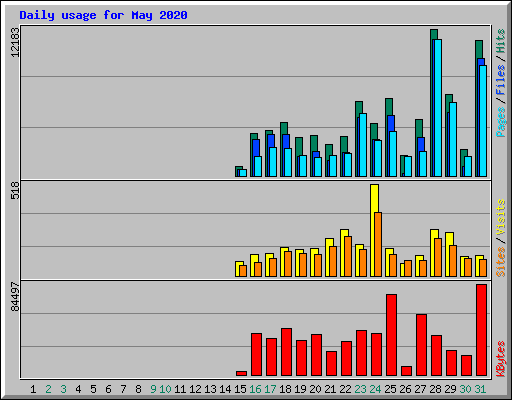
Task: Click the Visits legend label
Action: point(501,217)
